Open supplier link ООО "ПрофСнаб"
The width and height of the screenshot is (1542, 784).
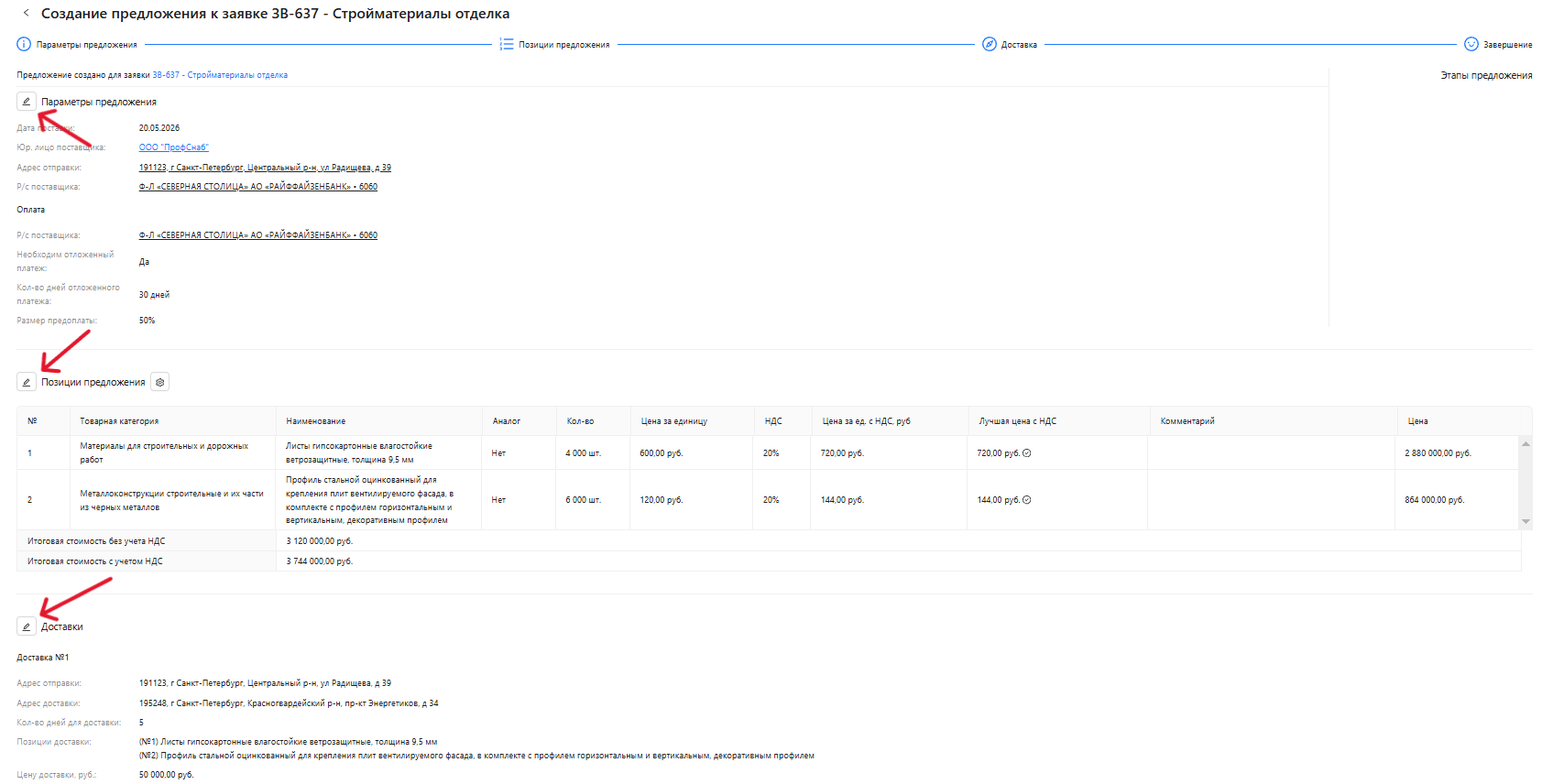174,147
